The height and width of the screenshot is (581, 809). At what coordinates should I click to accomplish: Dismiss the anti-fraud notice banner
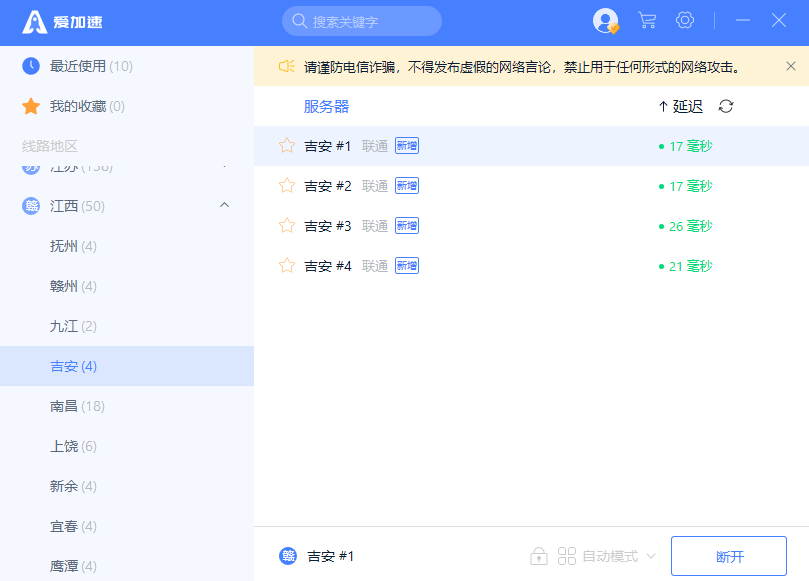coord(791,66)
